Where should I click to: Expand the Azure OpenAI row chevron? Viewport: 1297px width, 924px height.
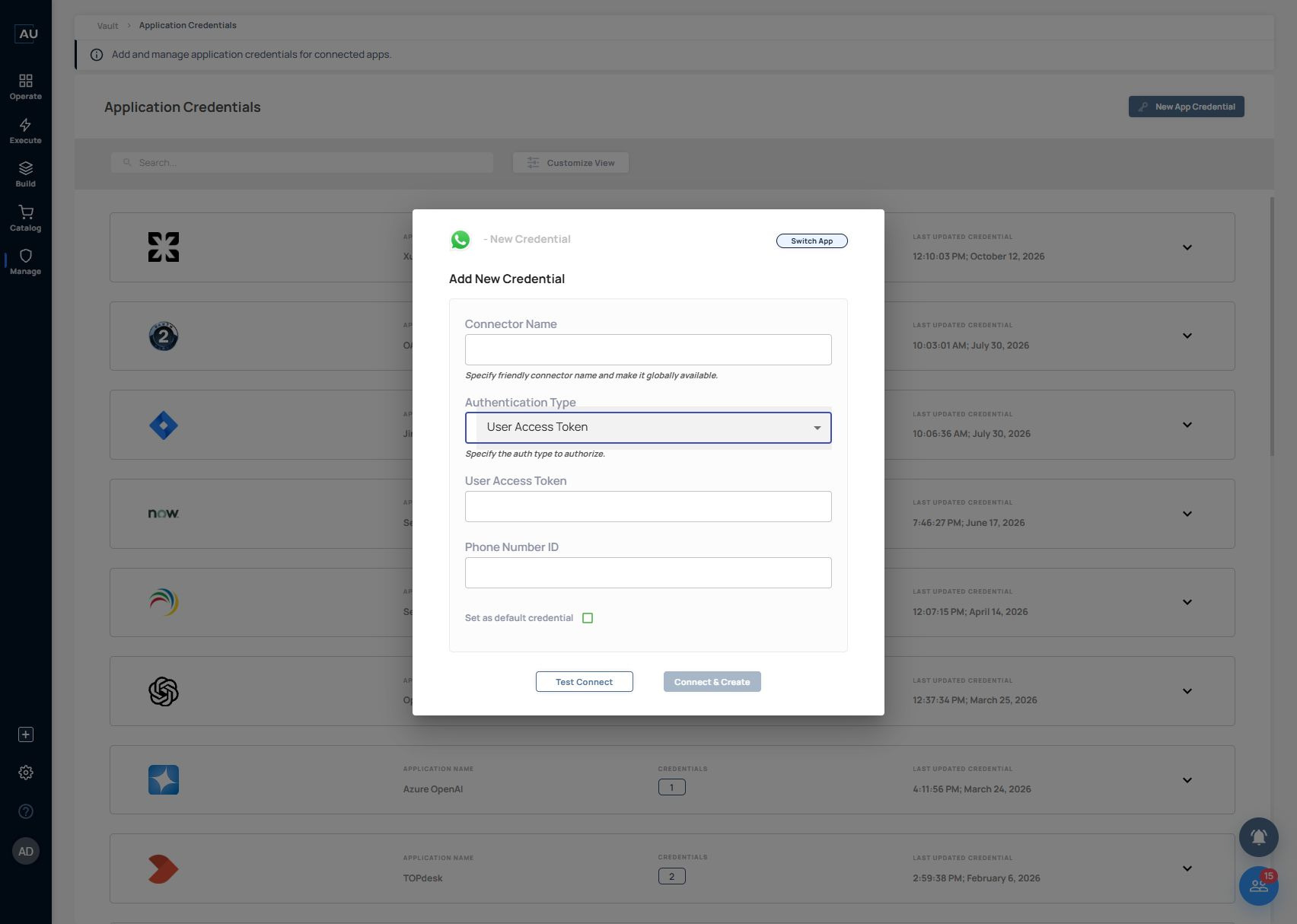[1187, 780]
